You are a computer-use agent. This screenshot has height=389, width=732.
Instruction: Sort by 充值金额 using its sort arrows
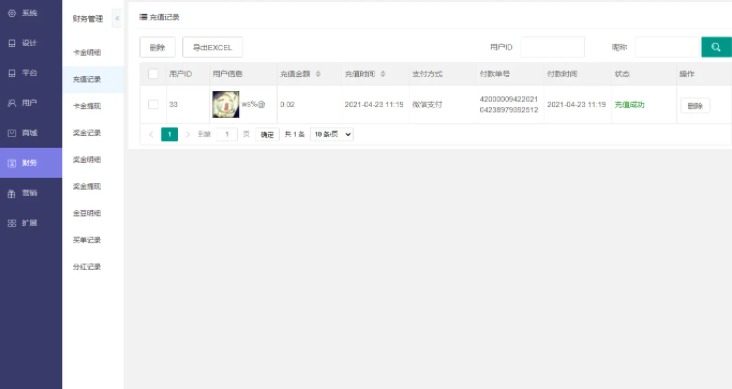coord(318,74)
